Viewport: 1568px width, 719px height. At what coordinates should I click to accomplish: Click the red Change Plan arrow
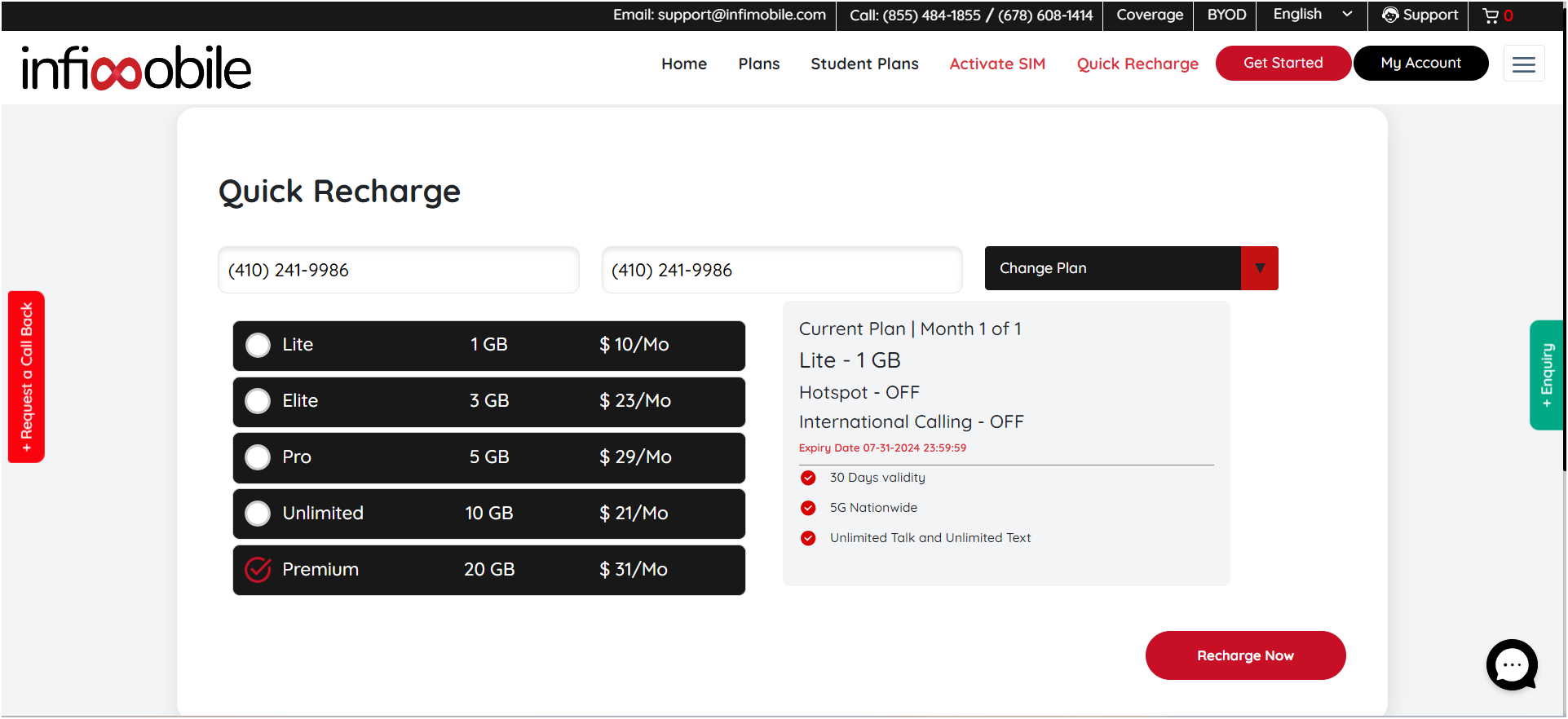pos(1260,268)
